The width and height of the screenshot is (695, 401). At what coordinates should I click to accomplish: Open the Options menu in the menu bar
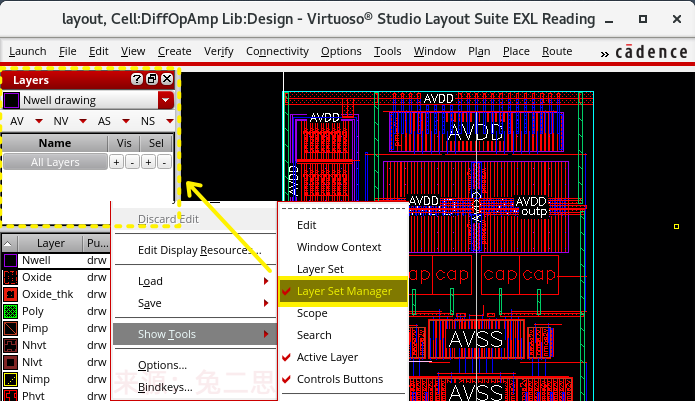(x=341, y=51)
